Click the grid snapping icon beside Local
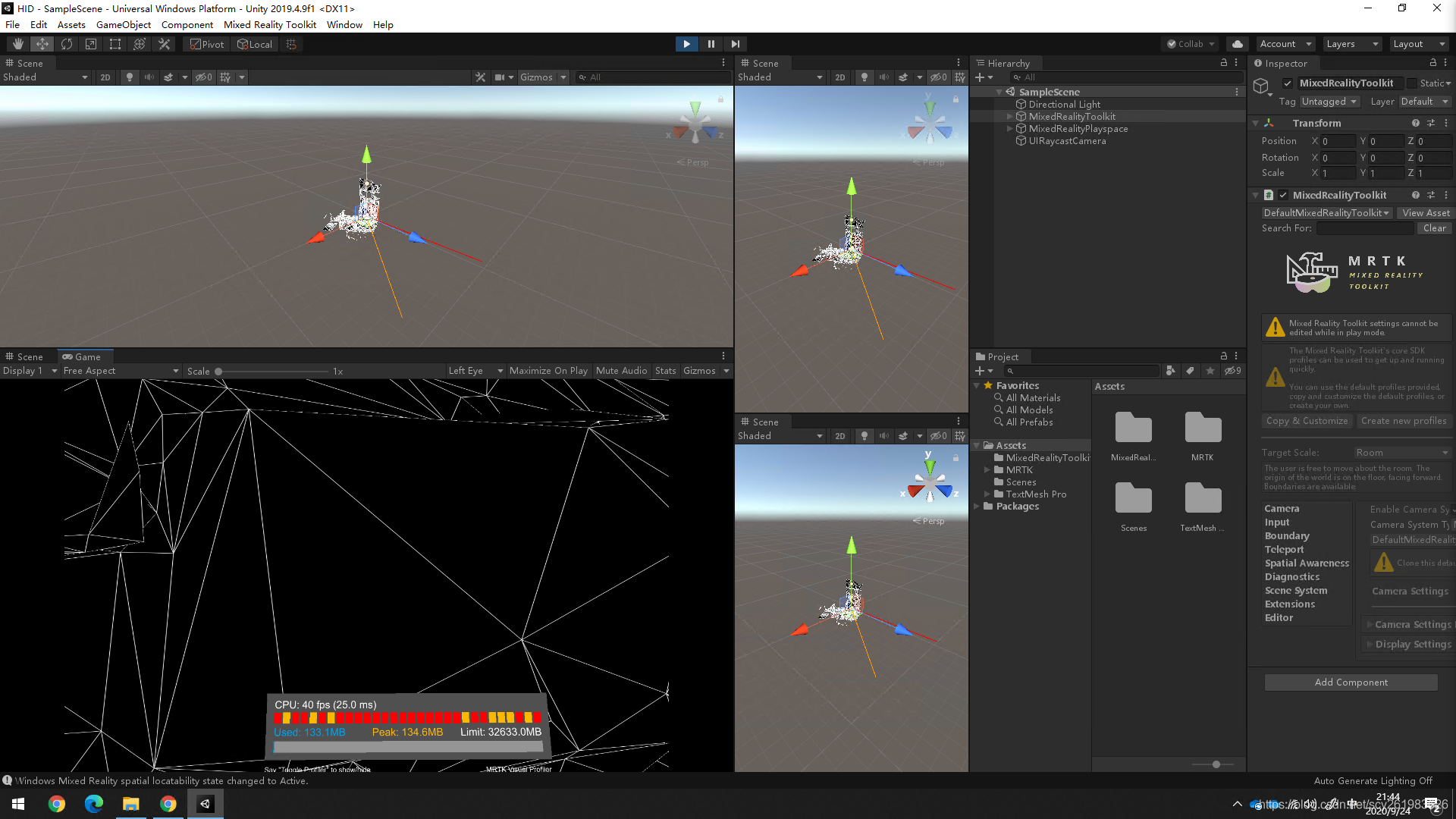1456x819 pixels. coord(291,44)
